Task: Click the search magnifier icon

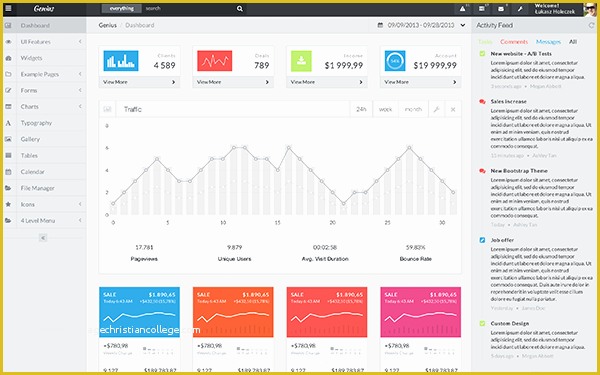Action: 240,8
